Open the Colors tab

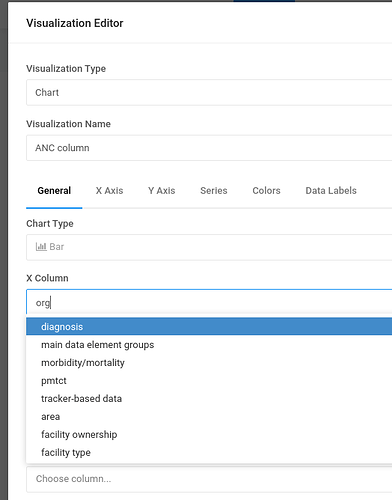click(x=266, y=191)
